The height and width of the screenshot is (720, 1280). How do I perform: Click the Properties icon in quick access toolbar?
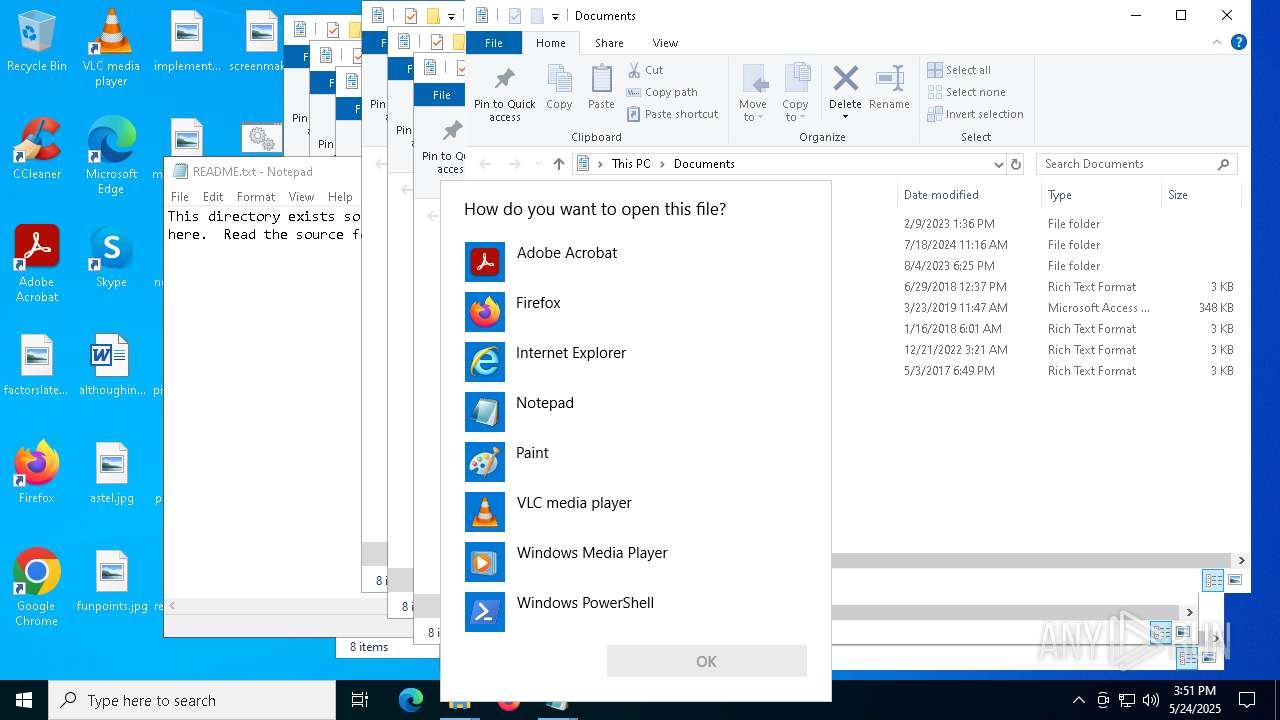515,16
